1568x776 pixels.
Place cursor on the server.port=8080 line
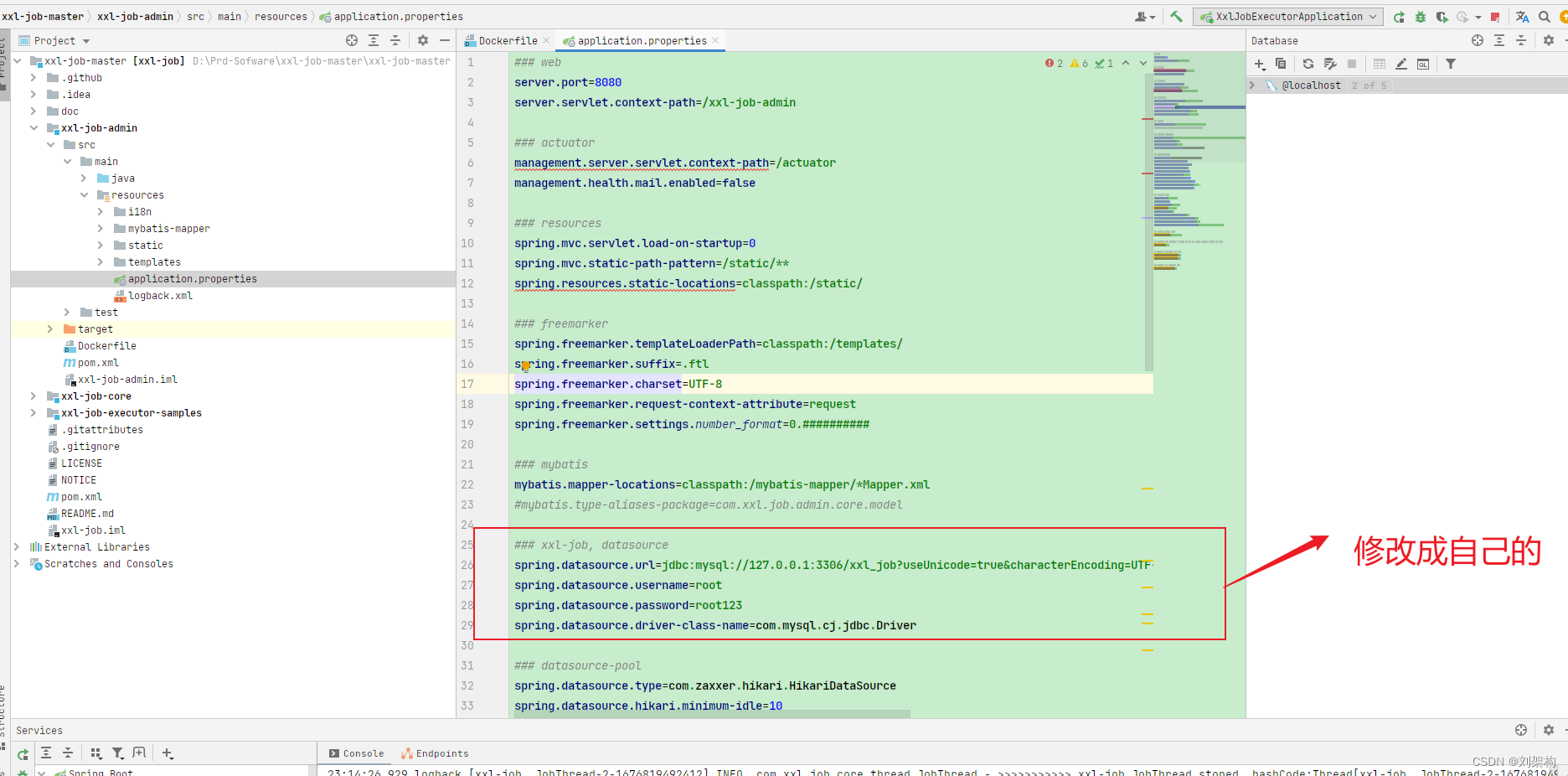(x=568, y=82)
